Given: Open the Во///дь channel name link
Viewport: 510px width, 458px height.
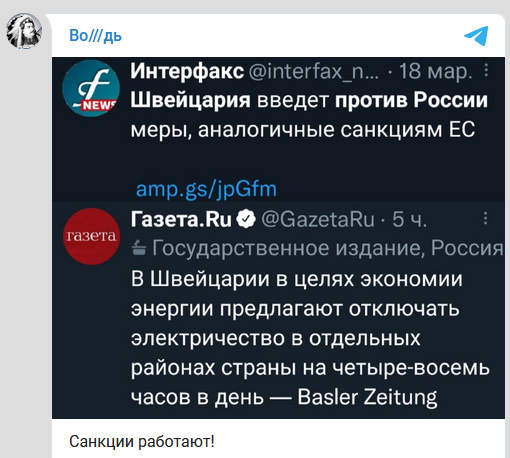Looking at the screenshot, I should coord(95,35).
